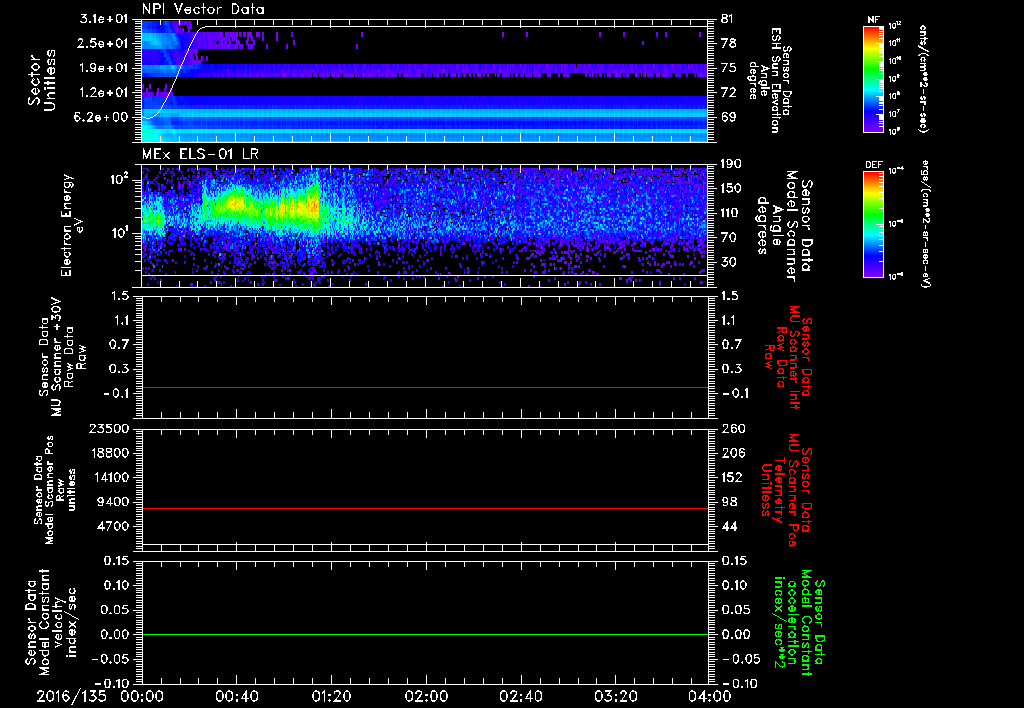The height and width of the screenshot is (708, 1024).
Task: Click the '260' telemetry tick label
Action: point(732,429)
